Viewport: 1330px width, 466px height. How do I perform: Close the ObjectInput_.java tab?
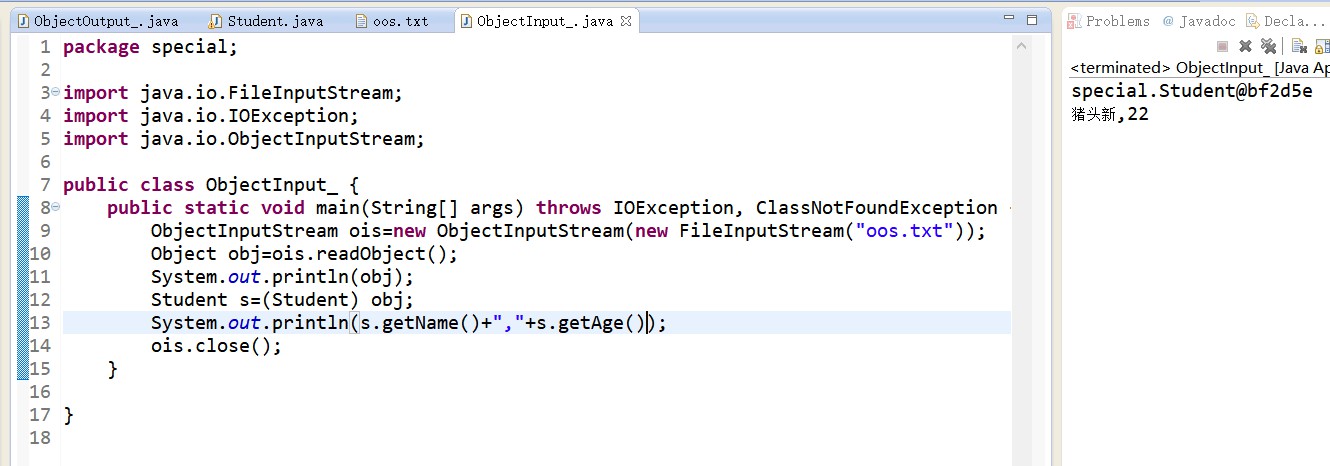[625, 21]
